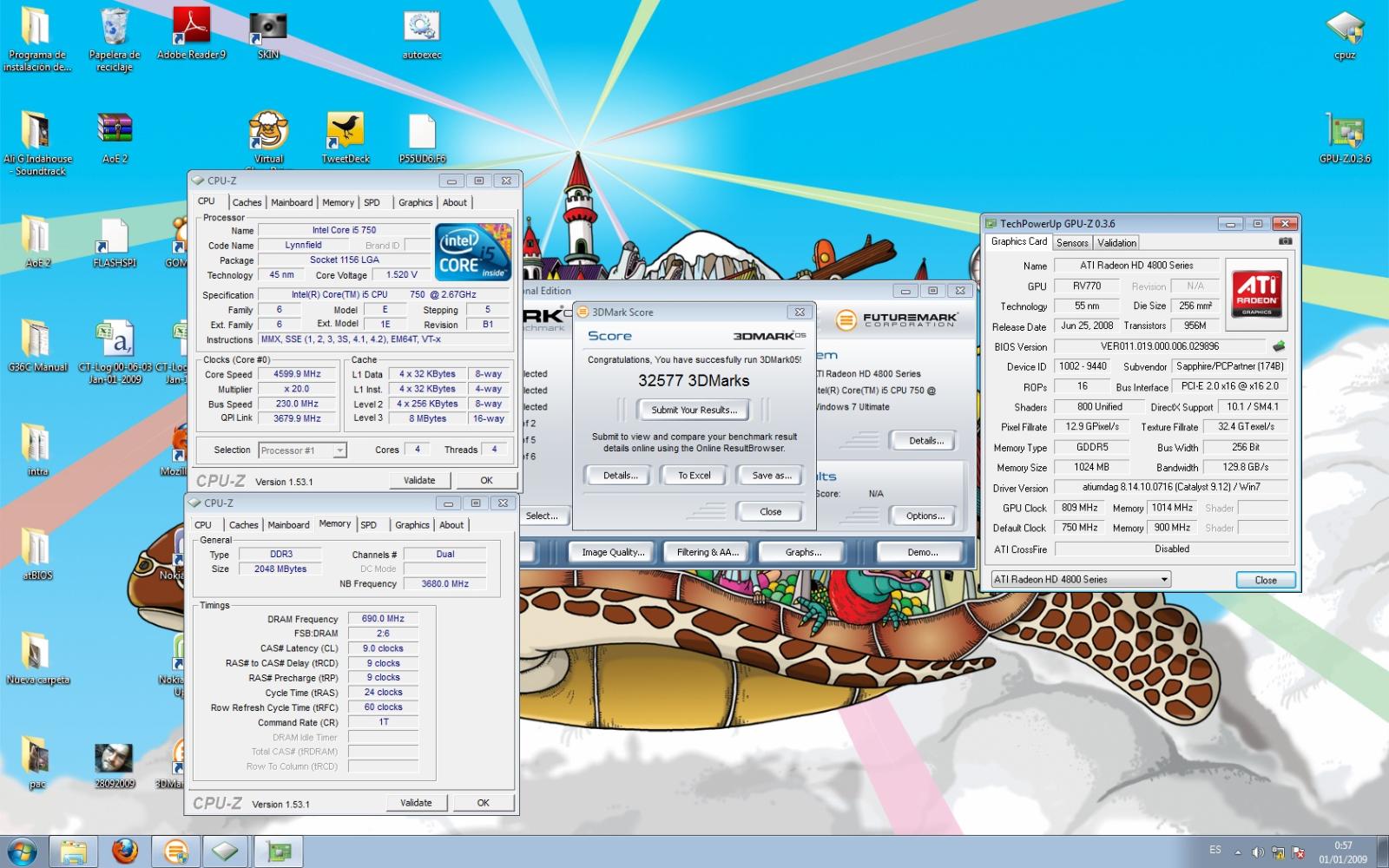
Task: Click the GPU-Z screenshot camera icon
Action: (1285, 241)
